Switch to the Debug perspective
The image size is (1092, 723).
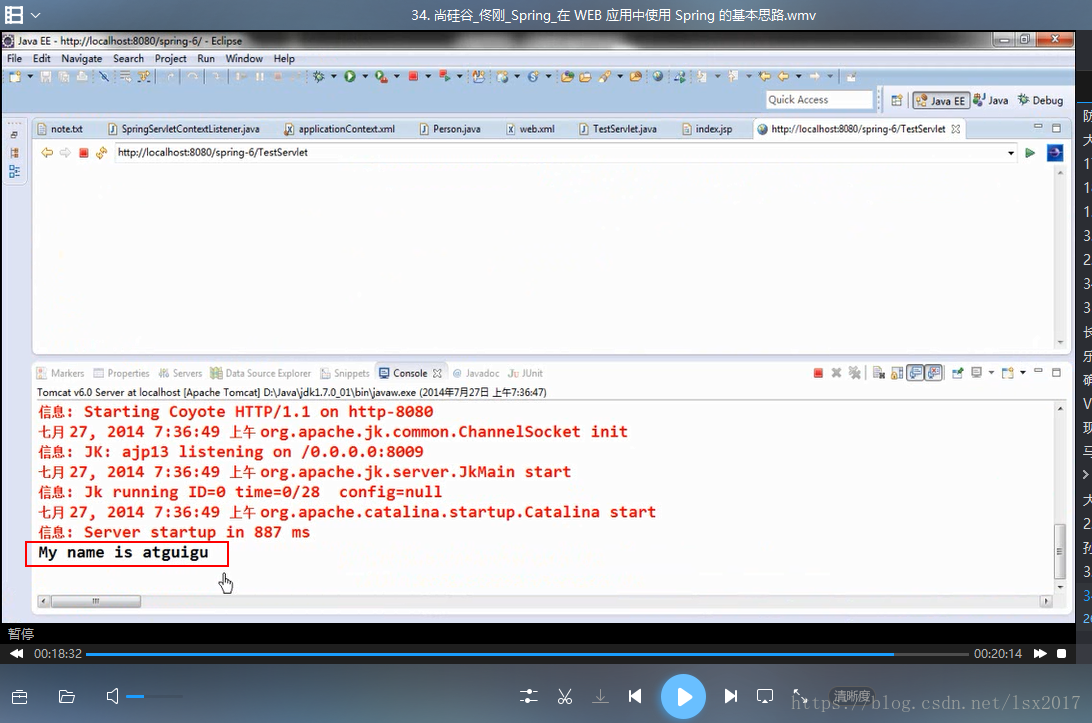click(x=1040, y=100)
